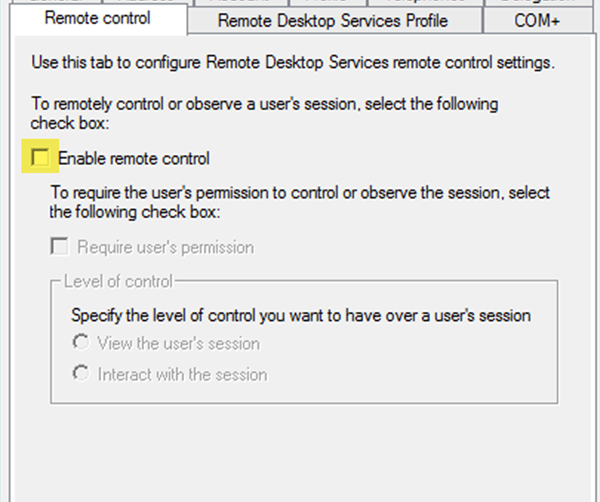
Task: Click the 'Interact with the session' label text
Action: point(182,375)
